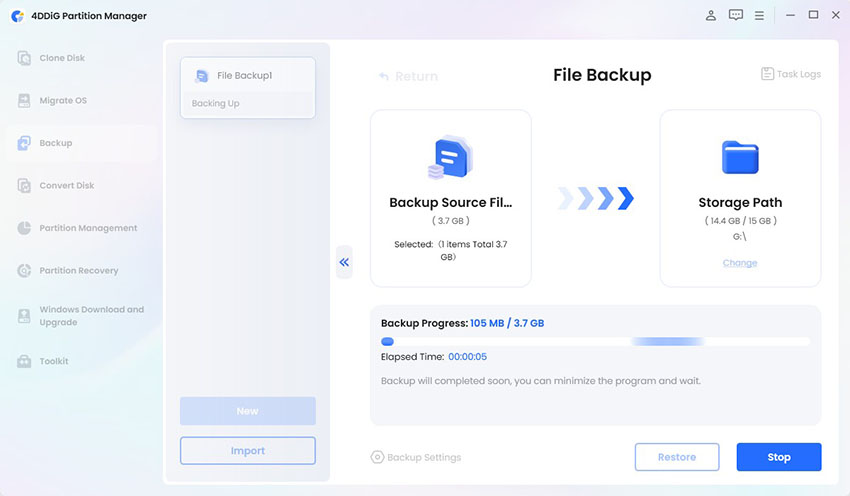Click the Restore button
Viewport: 850px width, 496px height.
click(x=677, y=457)
